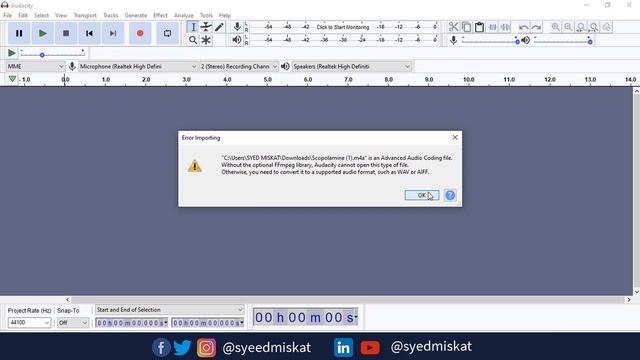Toggle the Loop button
The height and width of the screenshot is (360, 640).
167,33
